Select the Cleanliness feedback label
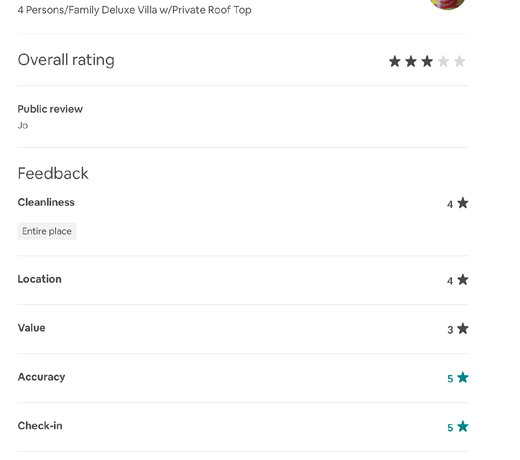520x460 pixels. 46,202
